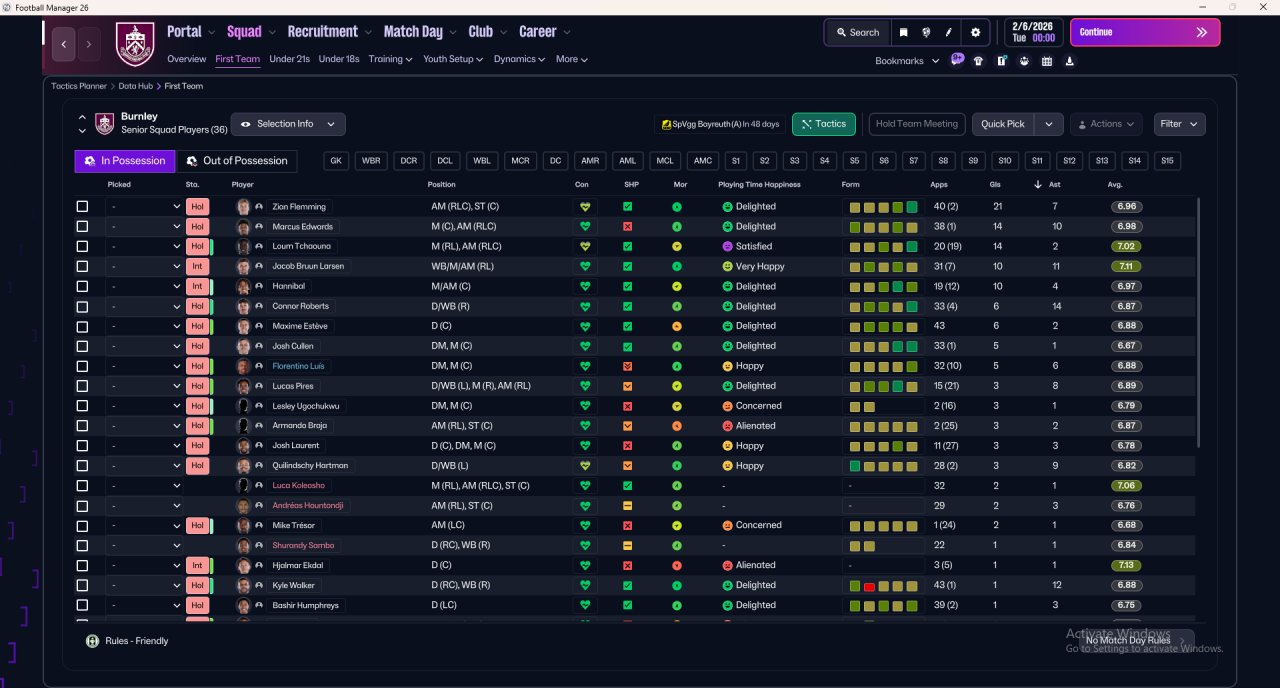This screenshot has height=688, width=1280.
Task: Click the download shortcut icon below Continue
Action: pos(1070,61)
